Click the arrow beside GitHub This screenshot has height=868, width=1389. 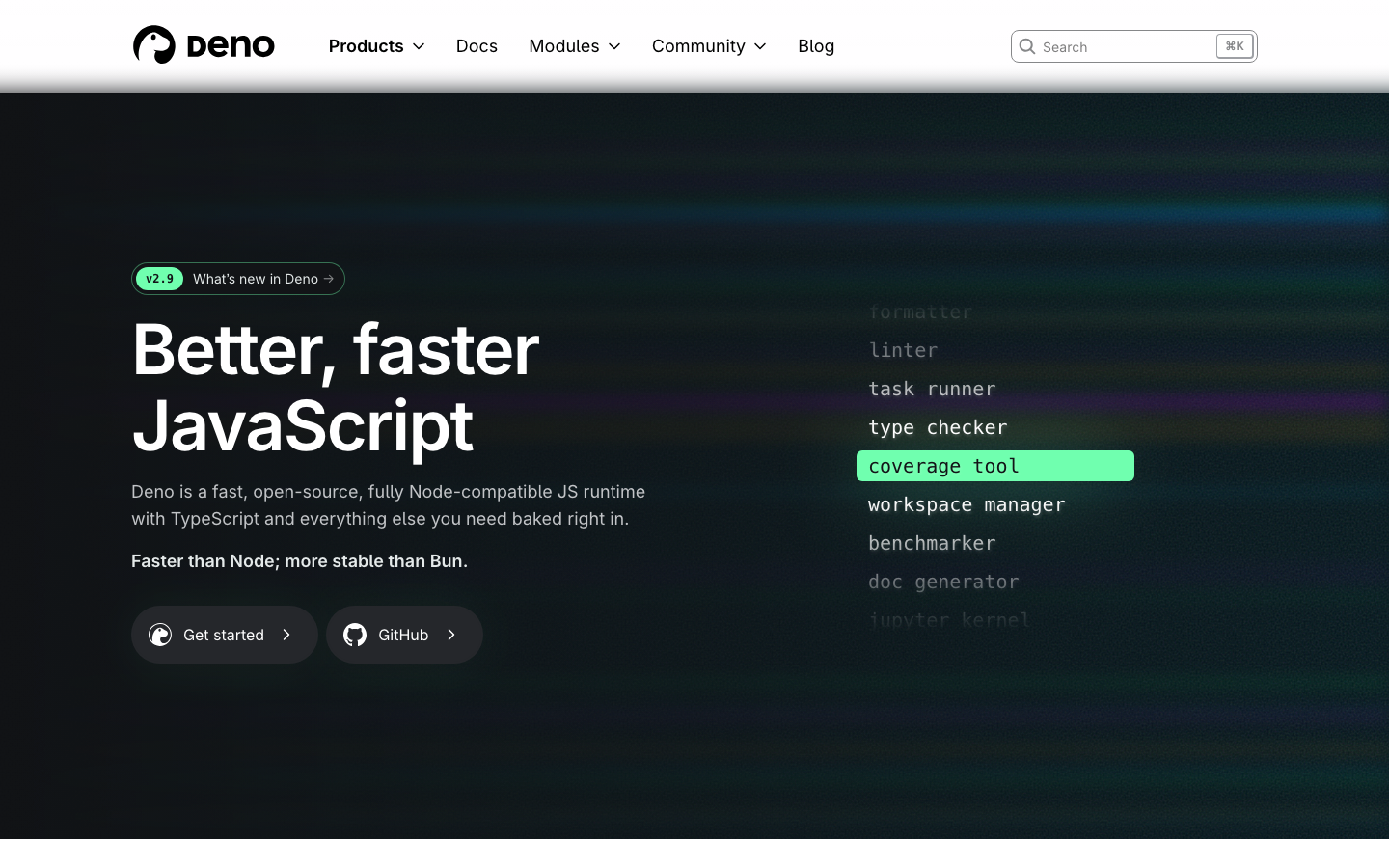[451, 635]
